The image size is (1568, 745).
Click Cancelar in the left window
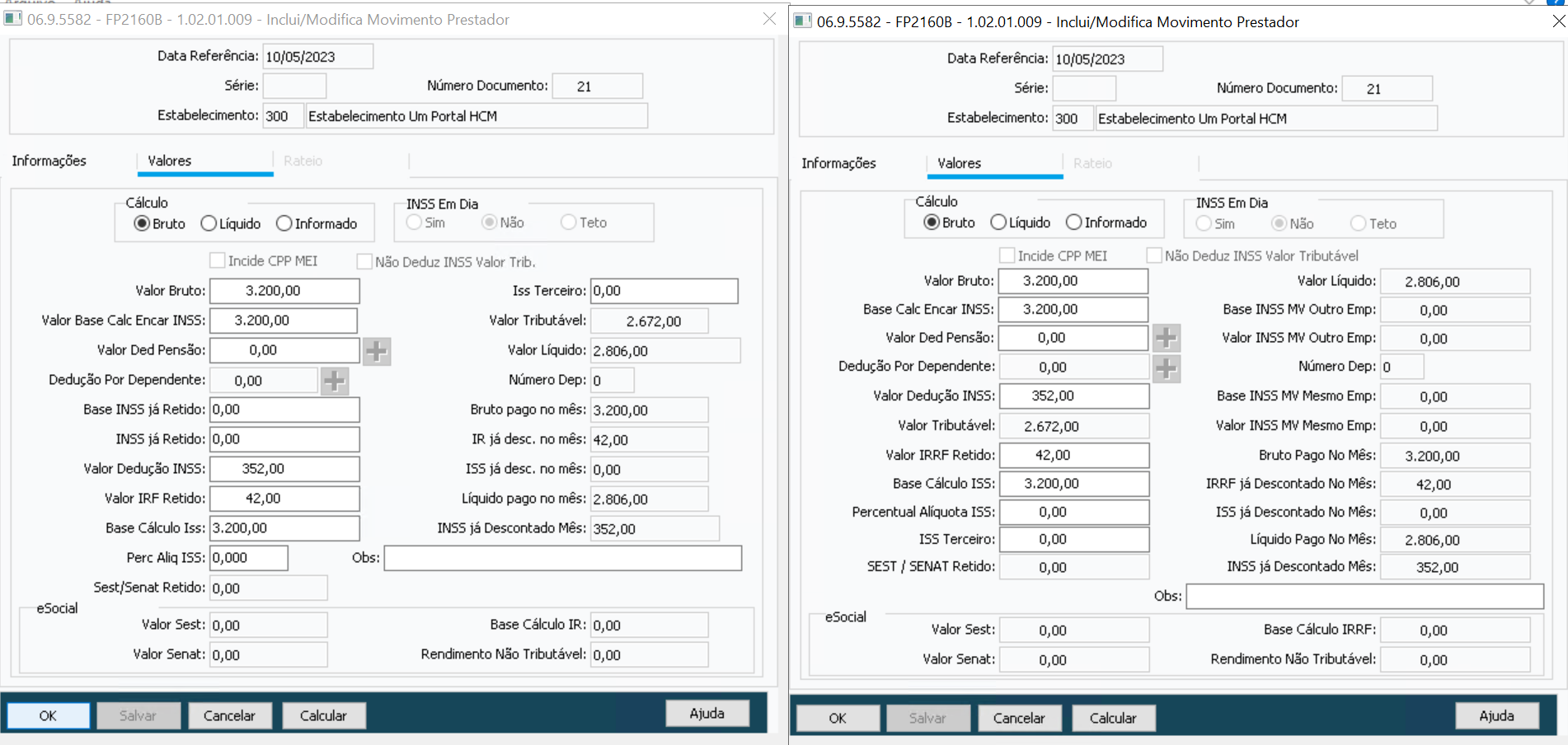229,715
